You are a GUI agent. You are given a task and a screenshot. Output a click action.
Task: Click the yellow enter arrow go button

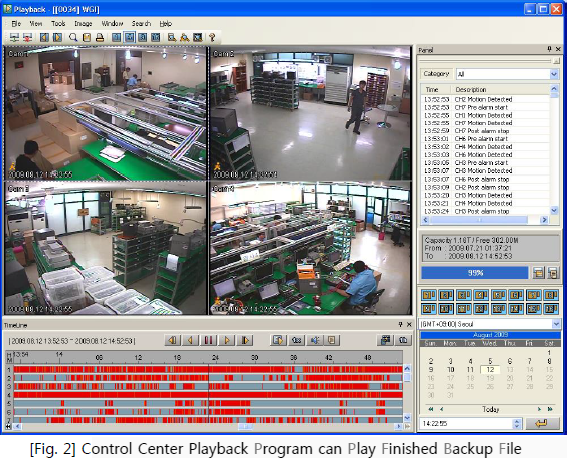(x=542, y=423)
